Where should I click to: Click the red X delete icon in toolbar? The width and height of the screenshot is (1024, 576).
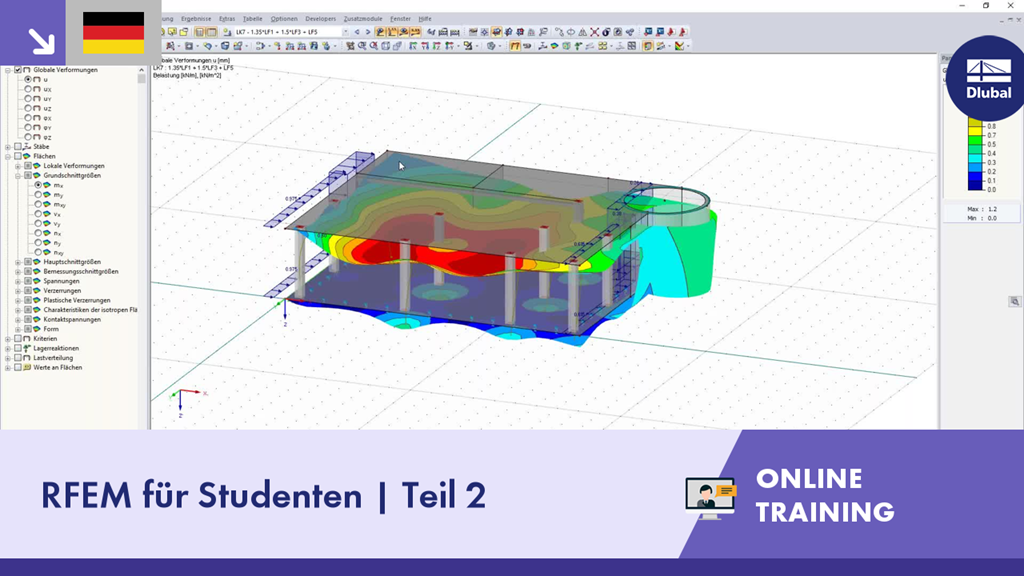click(x=595, y=32)
